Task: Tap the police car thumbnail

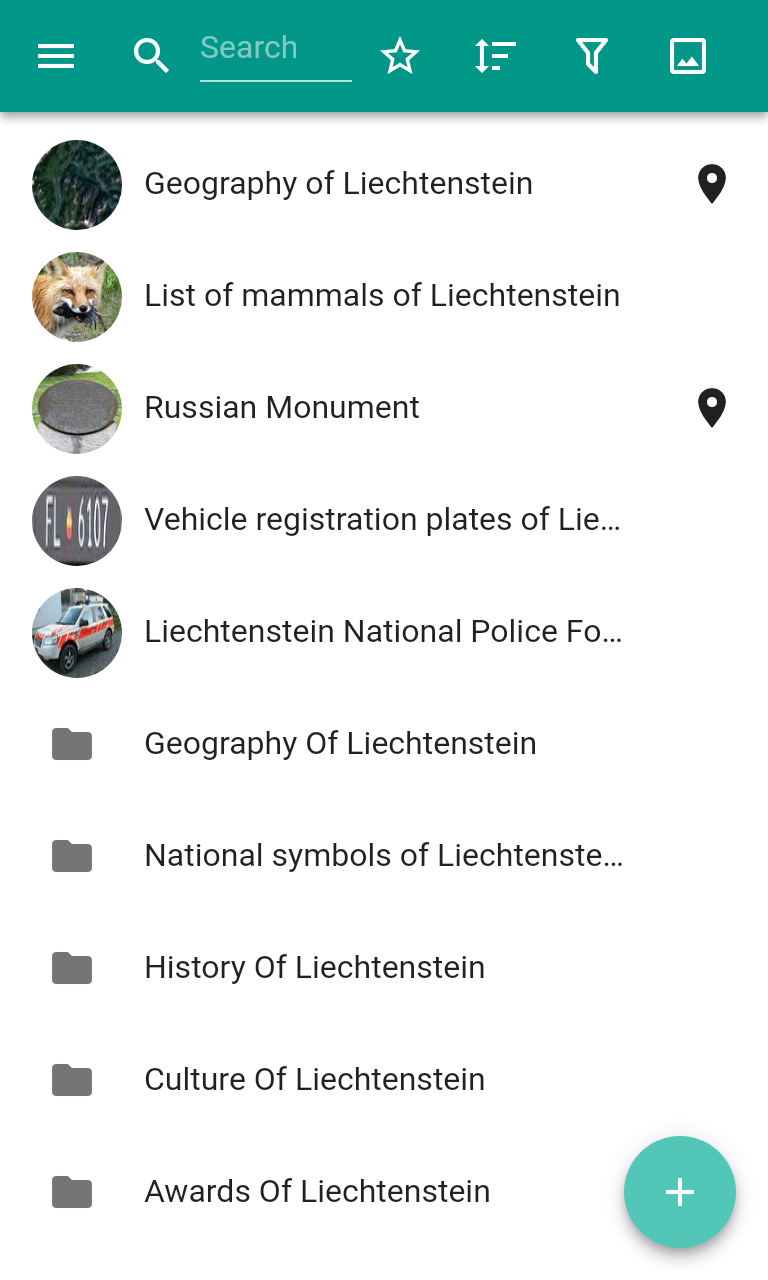Action: 77,633
